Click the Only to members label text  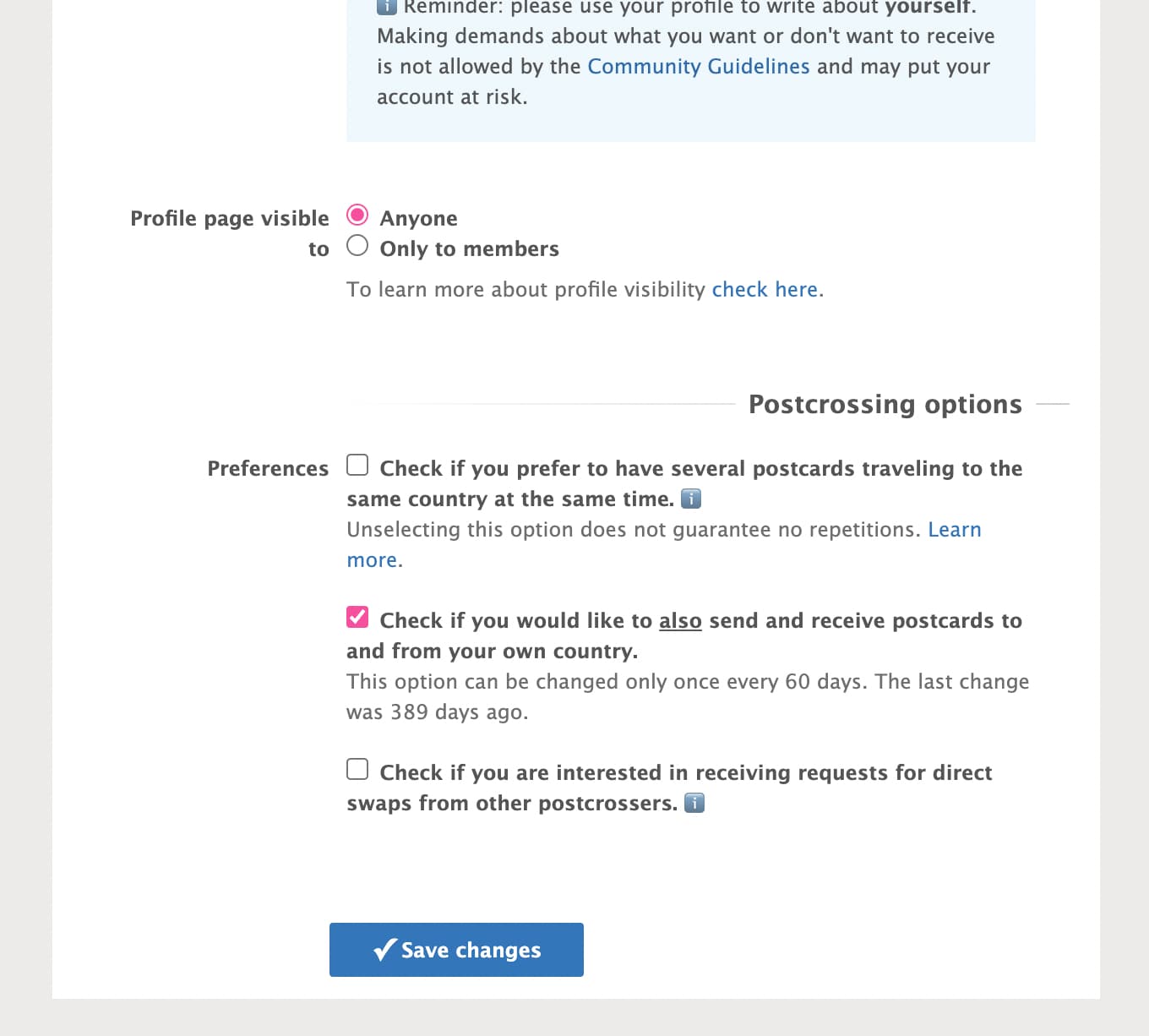(x=470, y=248)
